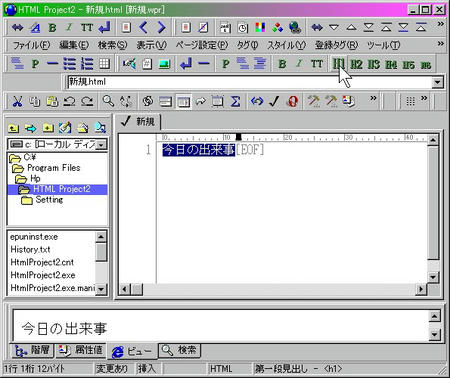This screenshot has width=450, height=378.
Task: Click the scissors Cut icon
Action: pyautogui.click(x=17, y=101)
